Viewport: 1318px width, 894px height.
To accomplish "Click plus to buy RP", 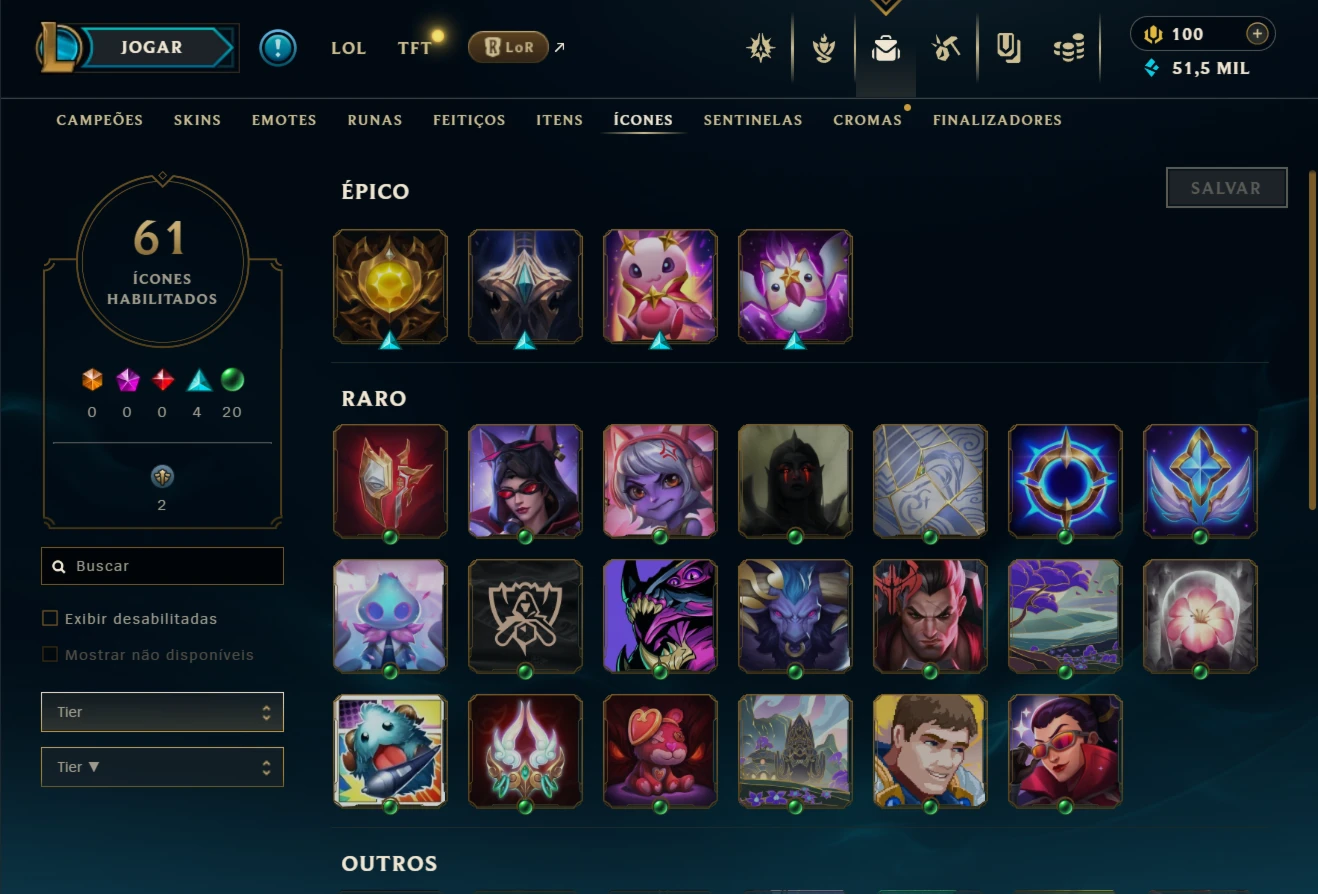I will 1257,34.
